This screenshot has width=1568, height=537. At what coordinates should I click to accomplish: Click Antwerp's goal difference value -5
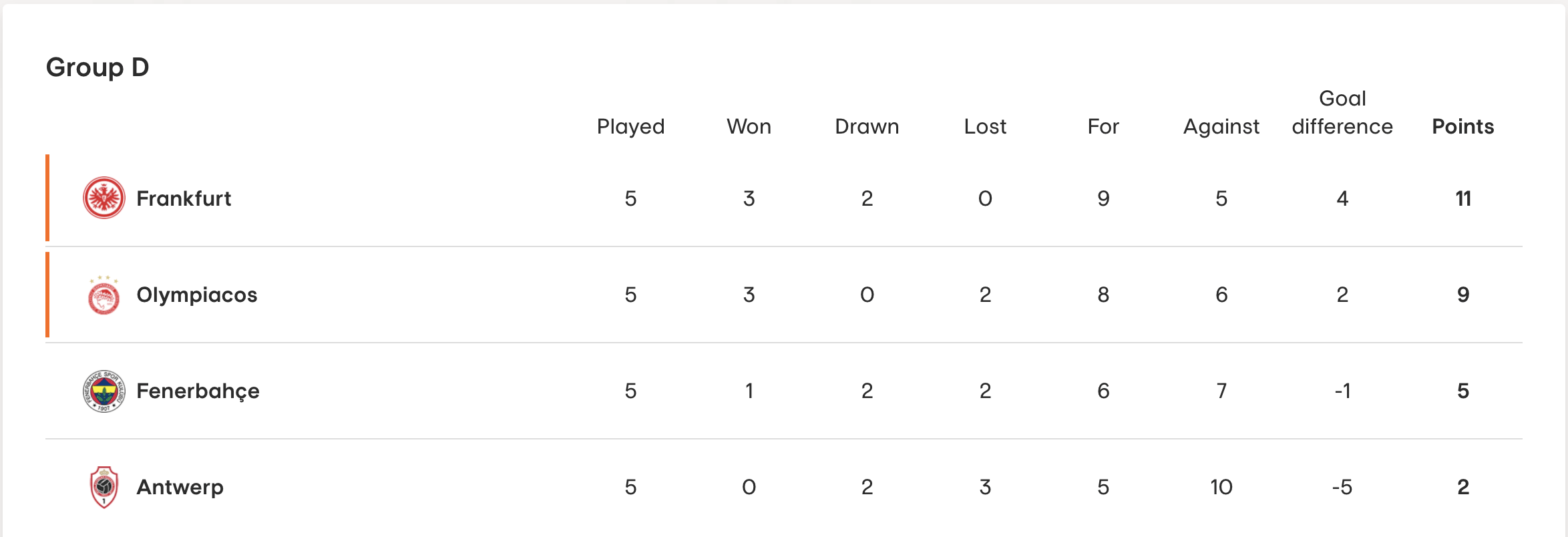(x=1342, y=487)
